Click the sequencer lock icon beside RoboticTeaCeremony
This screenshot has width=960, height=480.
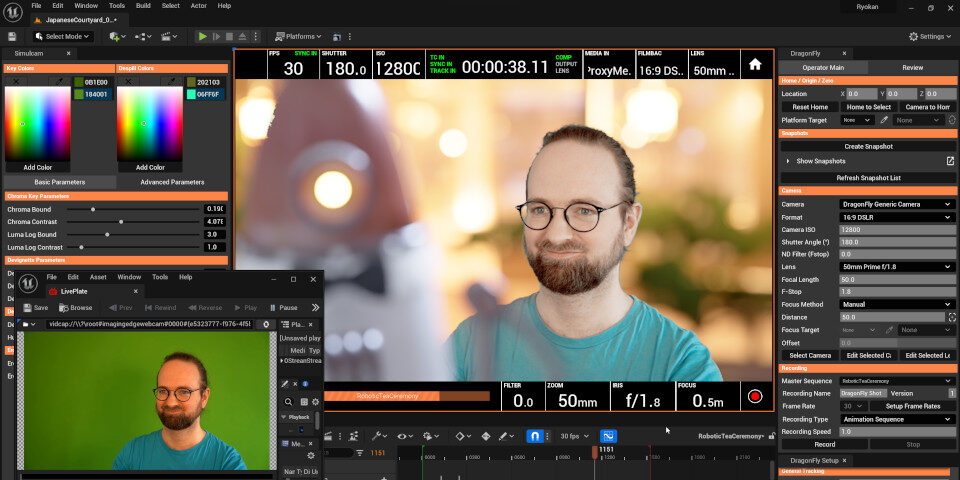[x=771, y=437]
